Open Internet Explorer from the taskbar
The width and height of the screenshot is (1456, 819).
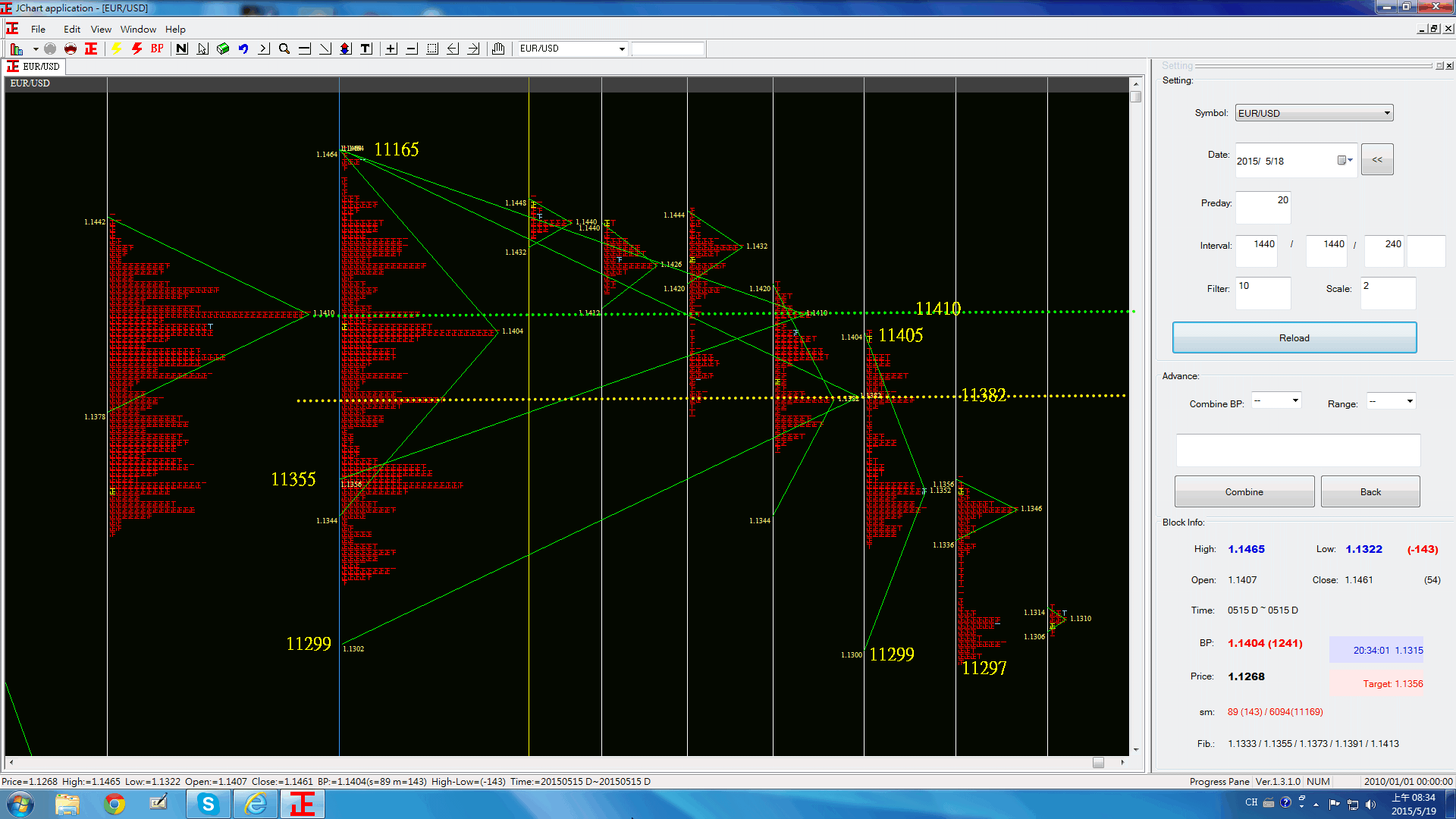255,804
